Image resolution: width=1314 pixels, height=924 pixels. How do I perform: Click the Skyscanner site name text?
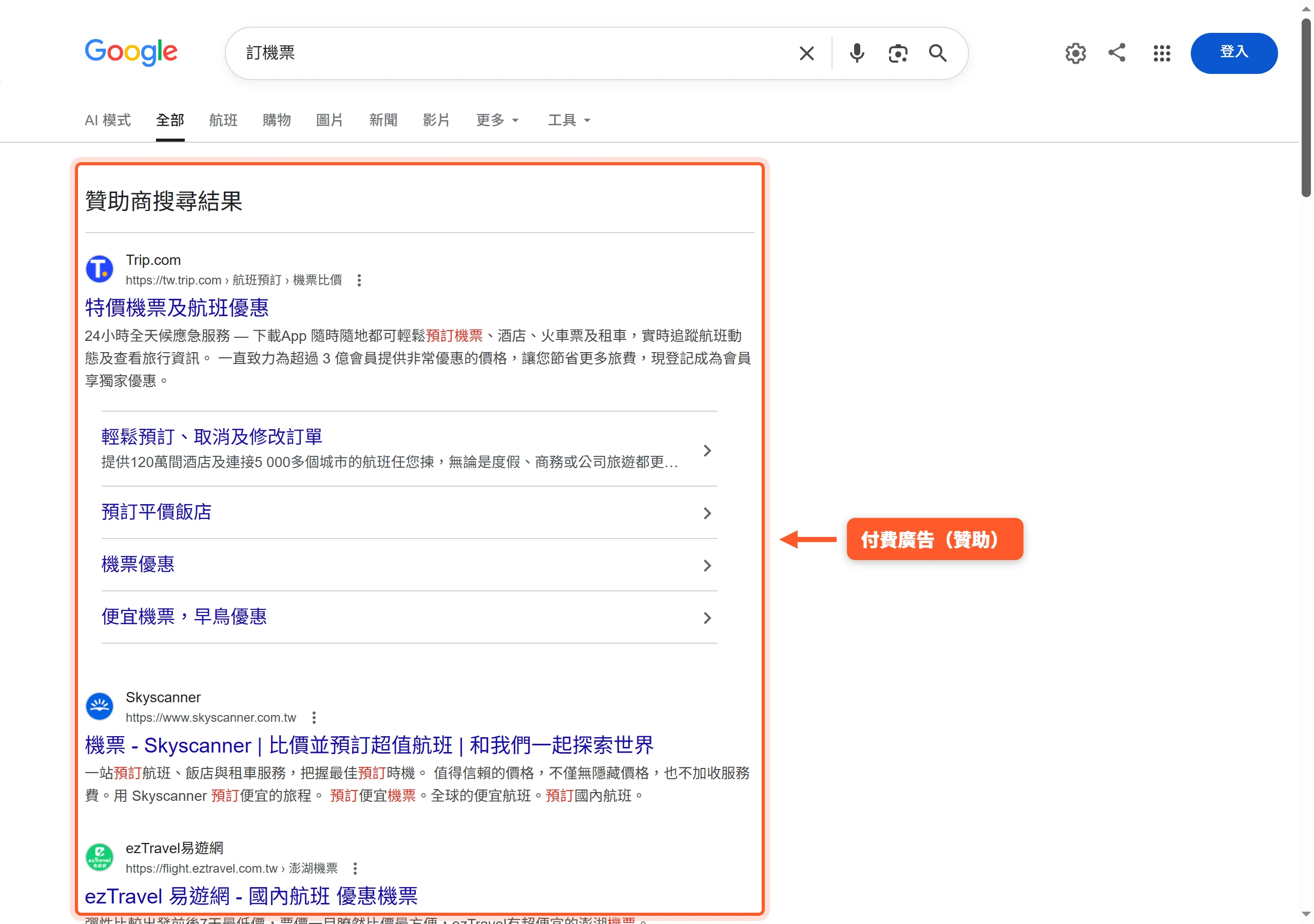tap(163, 697)
